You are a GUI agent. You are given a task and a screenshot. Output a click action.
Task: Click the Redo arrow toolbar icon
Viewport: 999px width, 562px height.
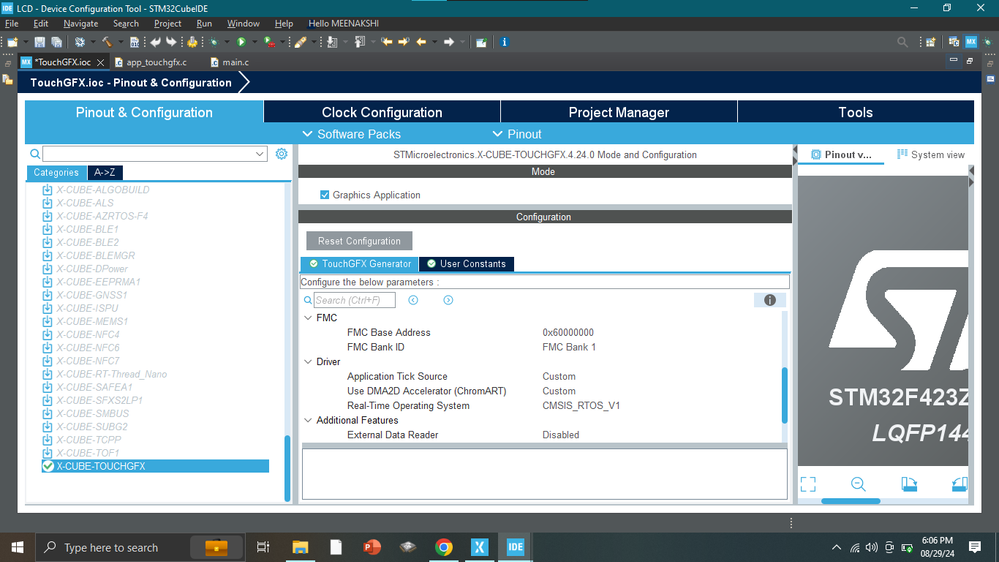click(171, 42)
